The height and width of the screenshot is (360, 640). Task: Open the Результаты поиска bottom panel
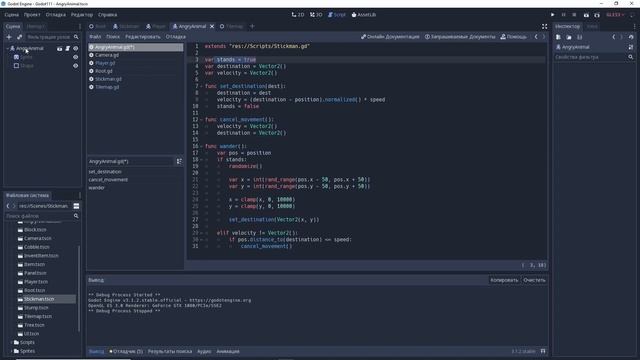(x=170, y=351)
